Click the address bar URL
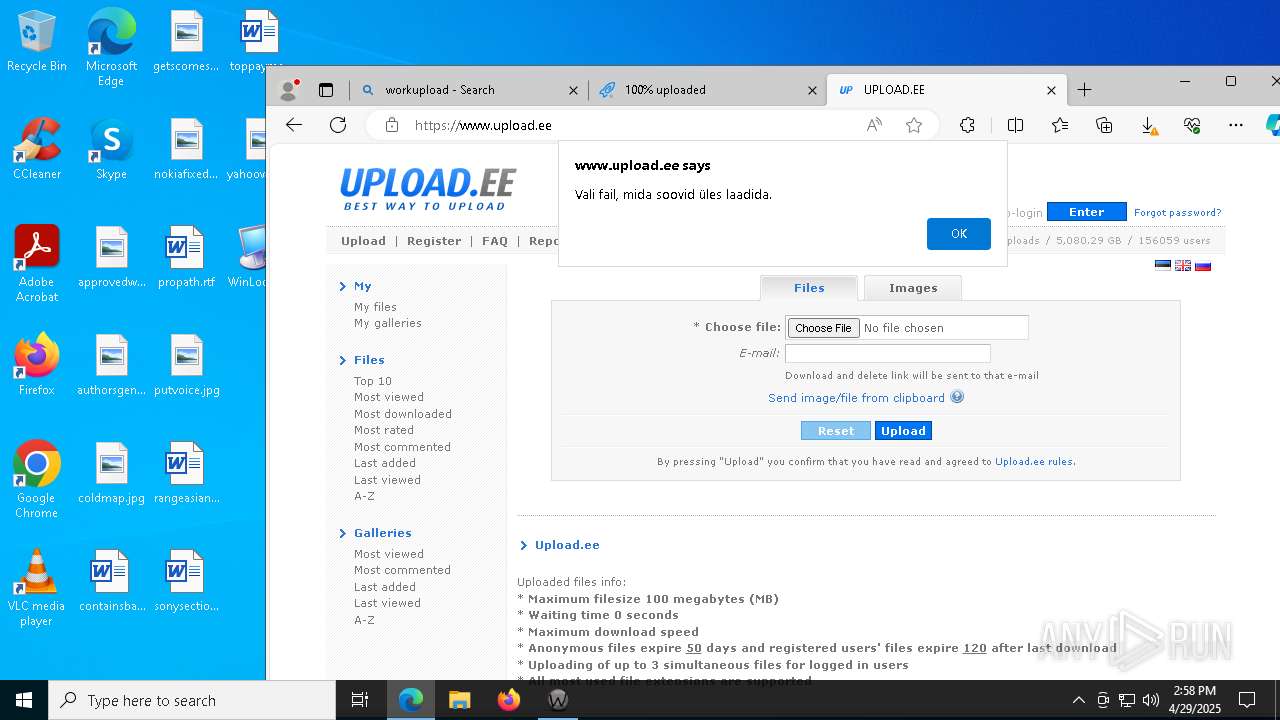Image resolution: width=1280 pixels, height=720 pixels. [x=483, y=125]
